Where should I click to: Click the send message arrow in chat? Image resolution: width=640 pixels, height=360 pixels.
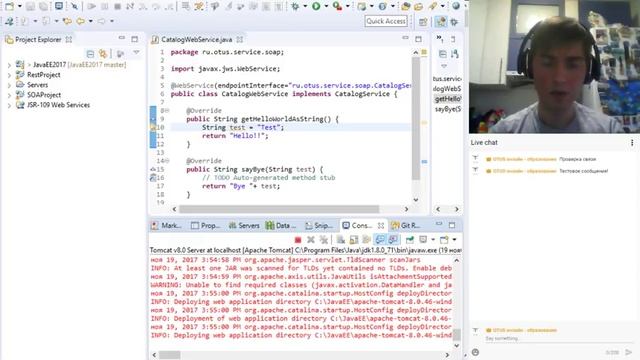629,352
